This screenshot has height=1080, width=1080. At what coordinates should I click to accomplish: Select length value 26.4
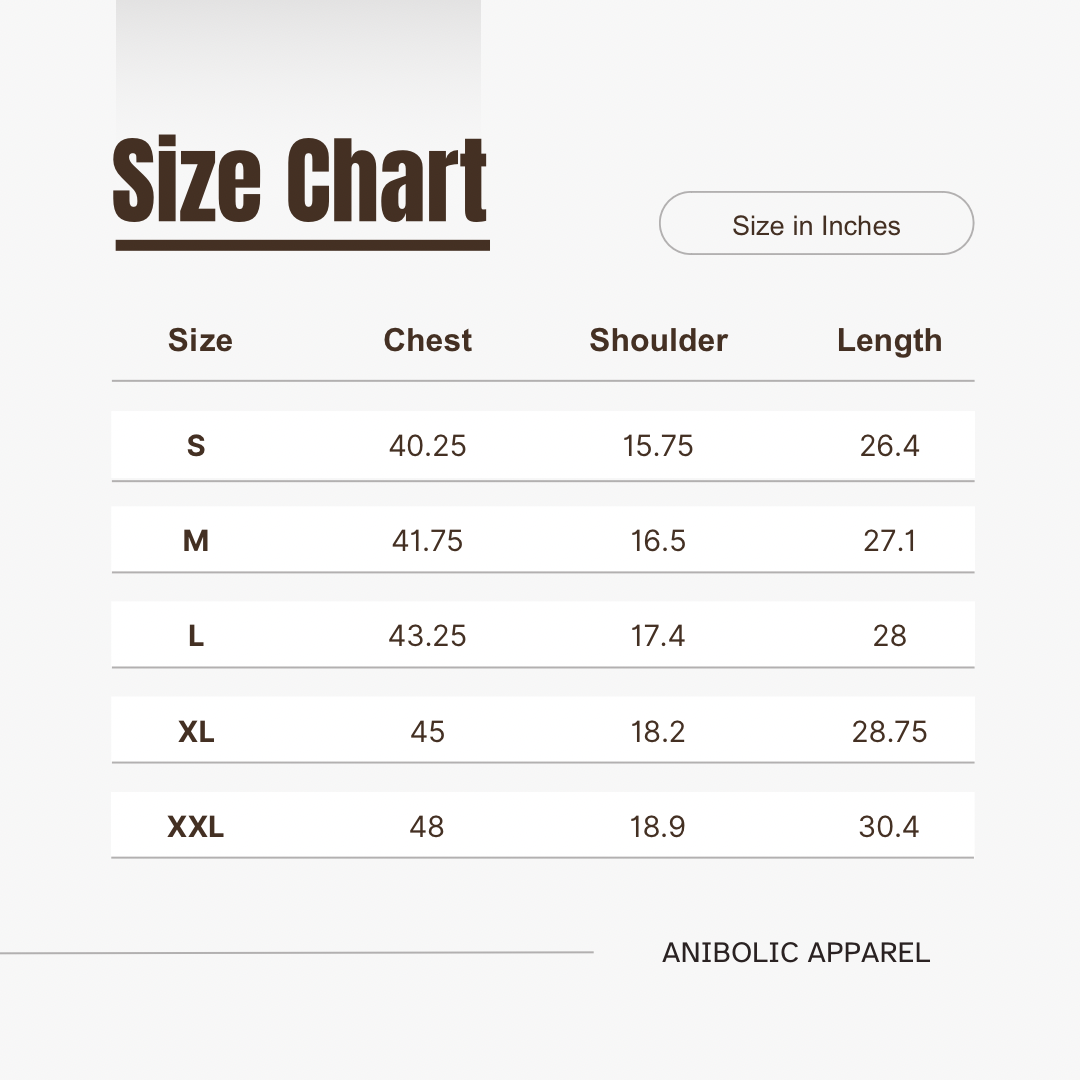889,446
